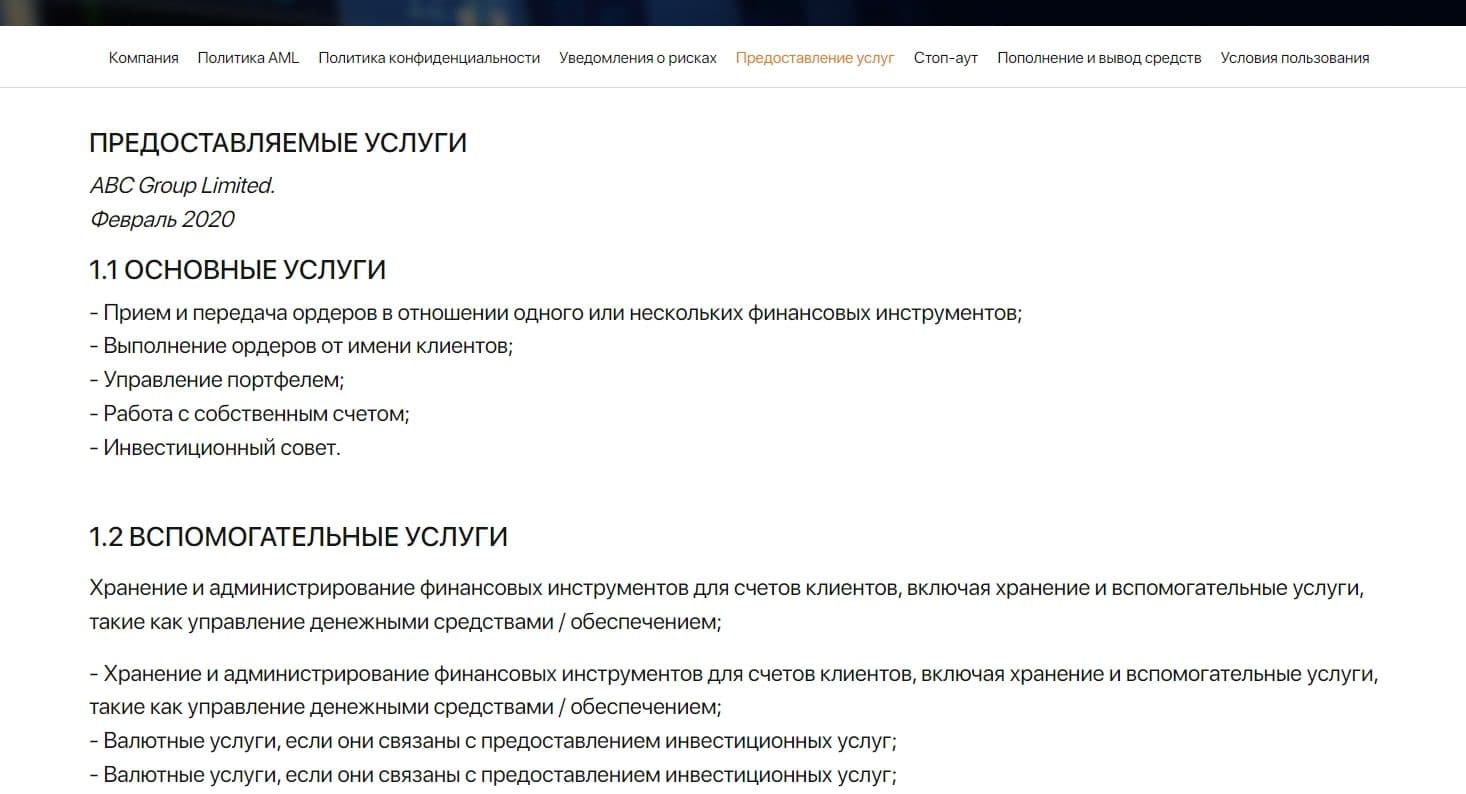Click the Февраль 2020 date text

tap(162, 219)
